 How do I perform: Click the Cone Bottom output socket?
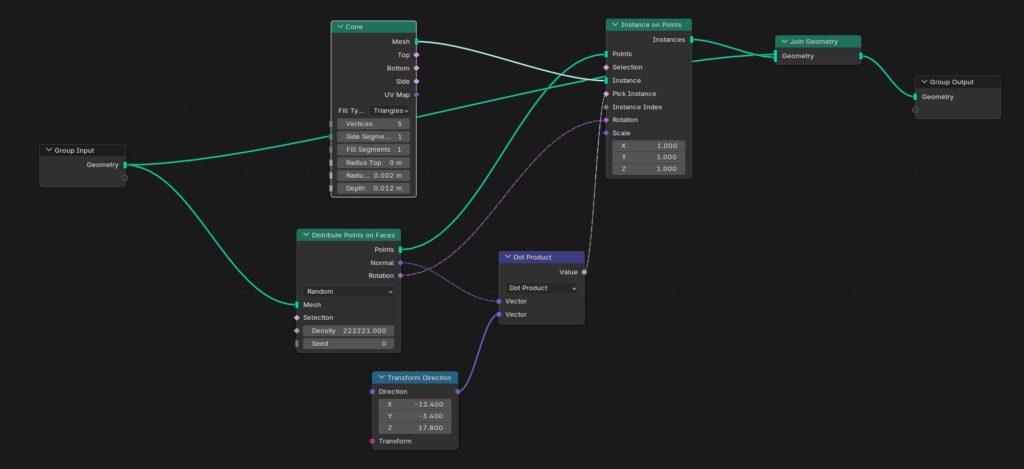(x=416, y=68)
